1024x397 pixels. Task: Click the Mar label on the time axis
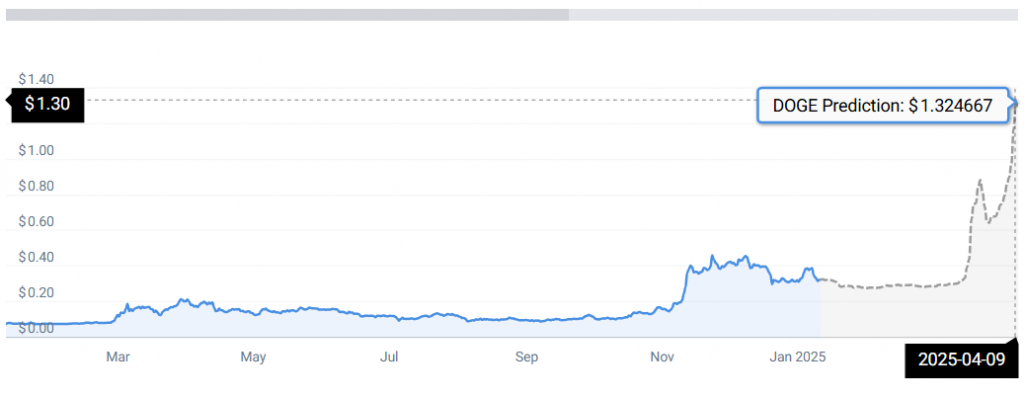pyautogui.click(x=118, y=357)
